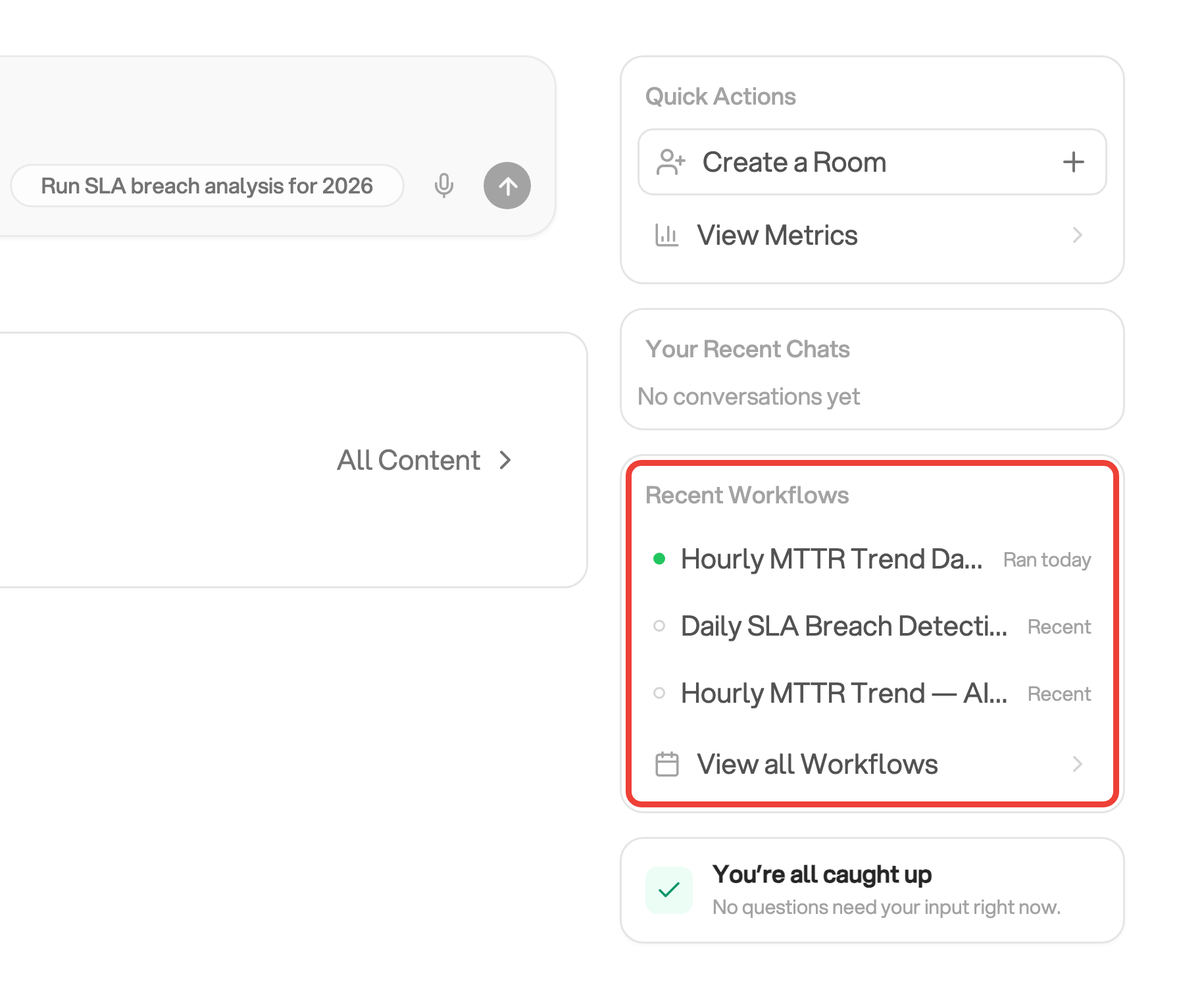Image resolution: width=1204 pixels, height=987 pixels.
Task: Click the green status dot on Hourly MTTR Trend Da...
Action: point(659,559)
